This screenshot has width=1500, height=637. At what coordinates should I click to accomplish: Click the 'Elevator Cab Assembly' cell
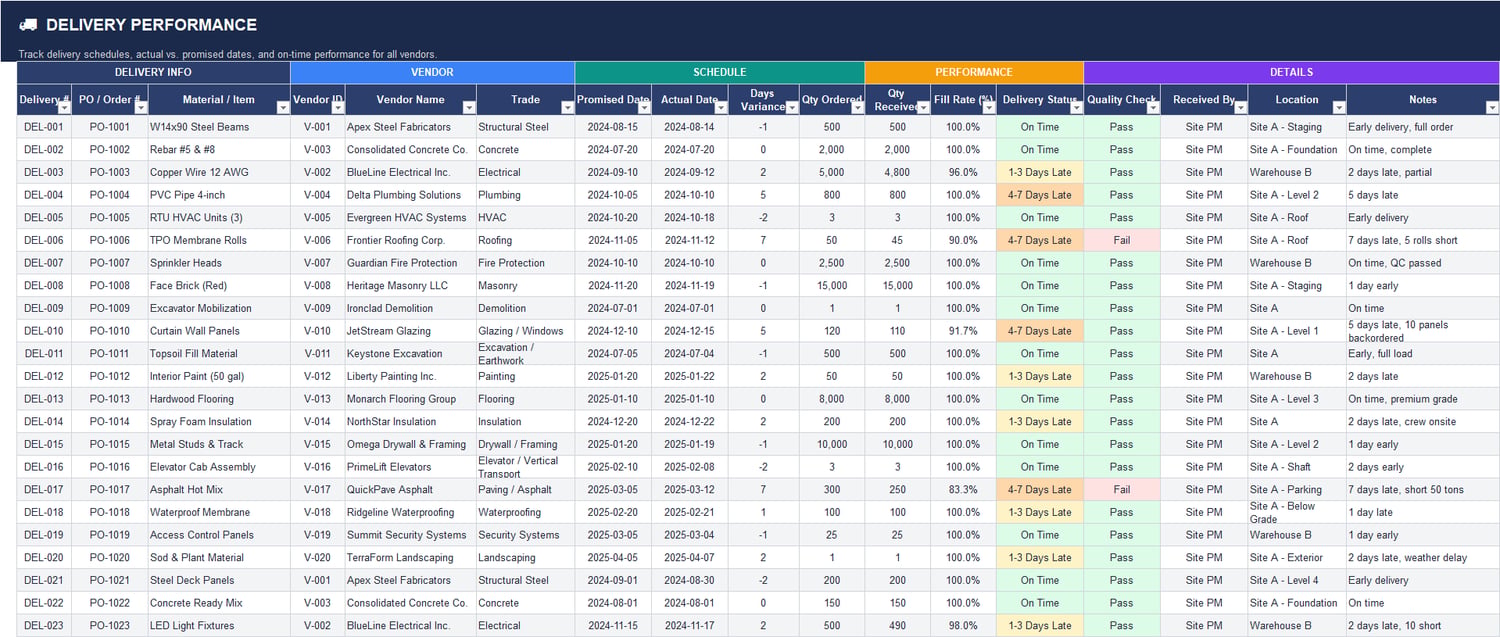pyautogui.click(x=218, y=467)
